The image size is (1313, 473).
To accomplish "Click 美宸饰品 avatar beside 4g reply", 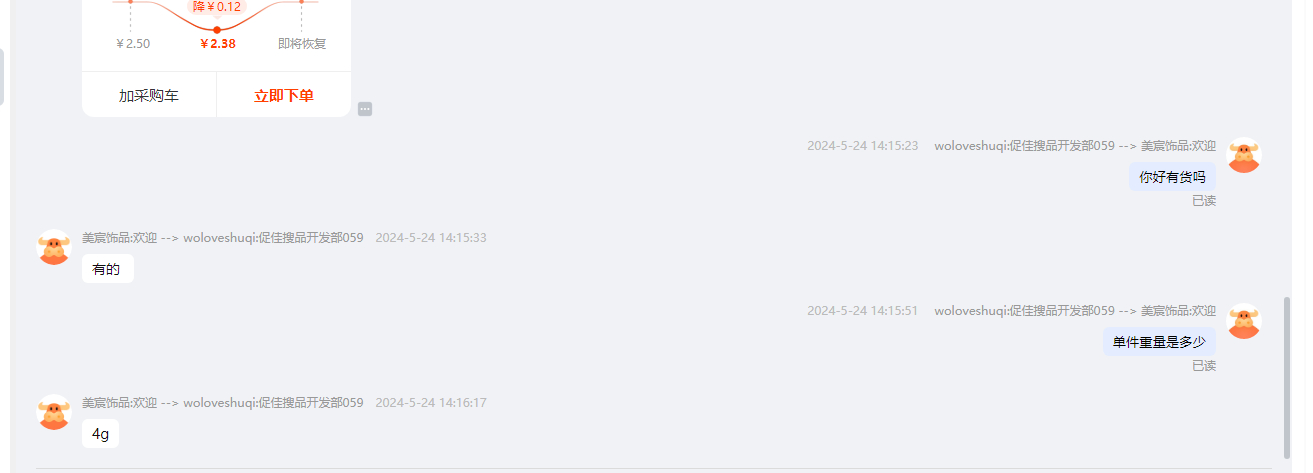I will [x=54, y=412].
